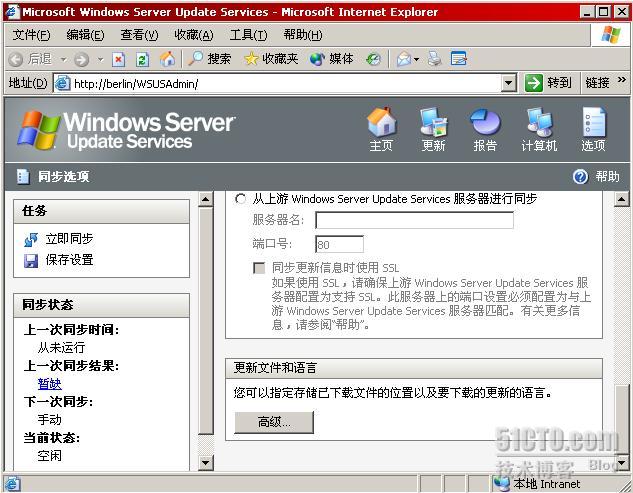This screenshot has height=493, width=633.
Task: Click the 从未运行 last sync time text
Action: [x=61, y=348]
